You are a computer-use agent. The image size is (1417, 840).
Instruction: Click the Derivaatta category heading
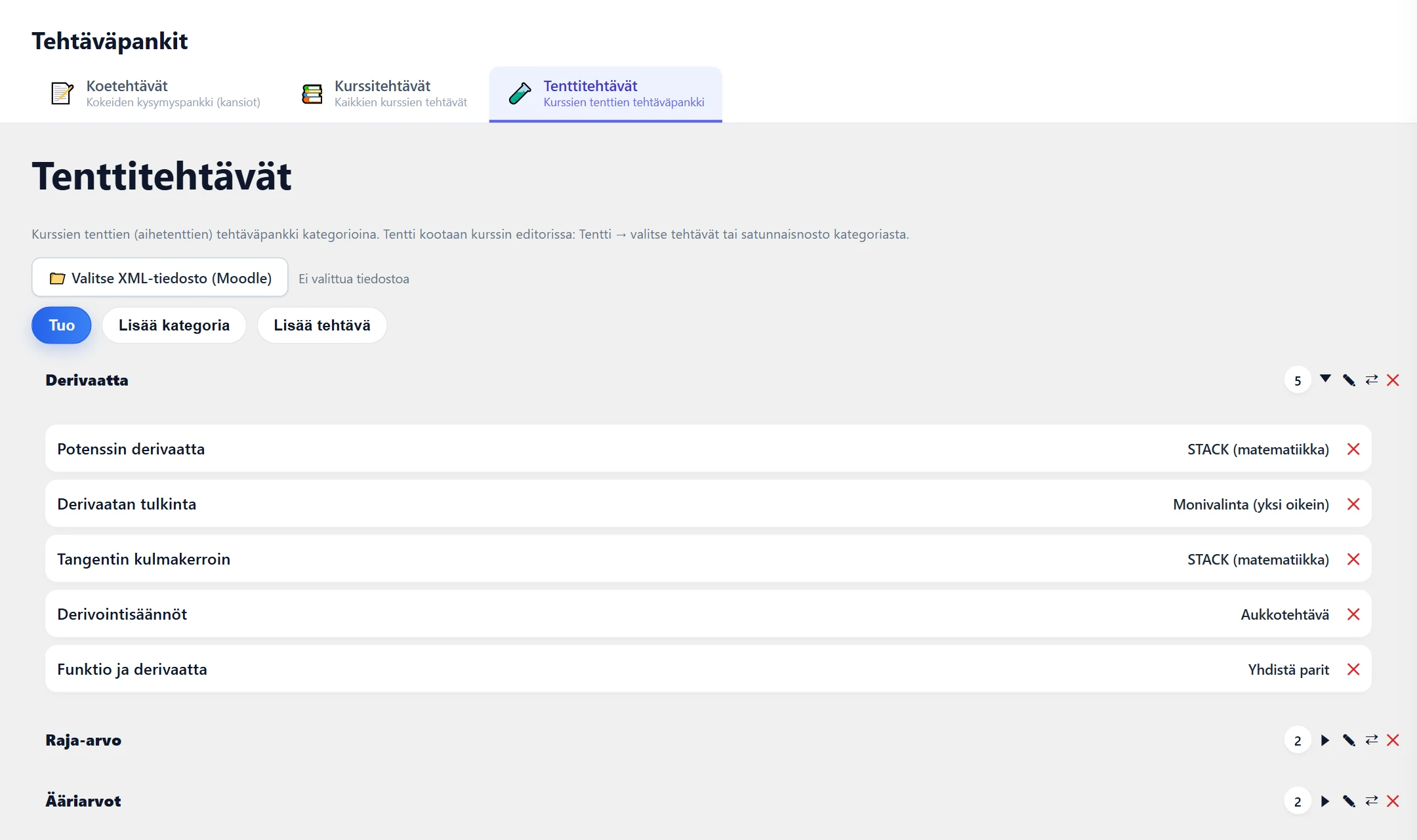87,380
